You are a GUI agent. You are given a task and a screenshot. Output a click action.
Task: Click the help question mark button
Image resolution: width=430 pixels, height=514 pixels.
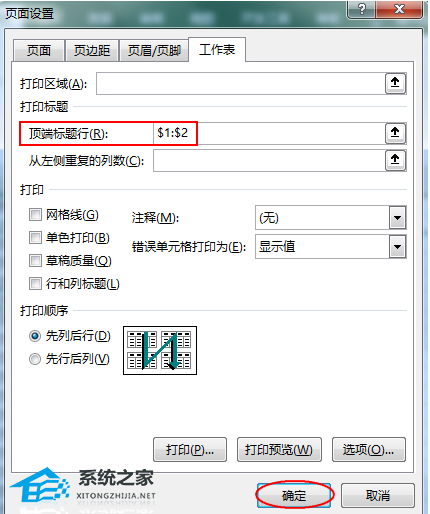pyautogui.click(x=362, y=9)
